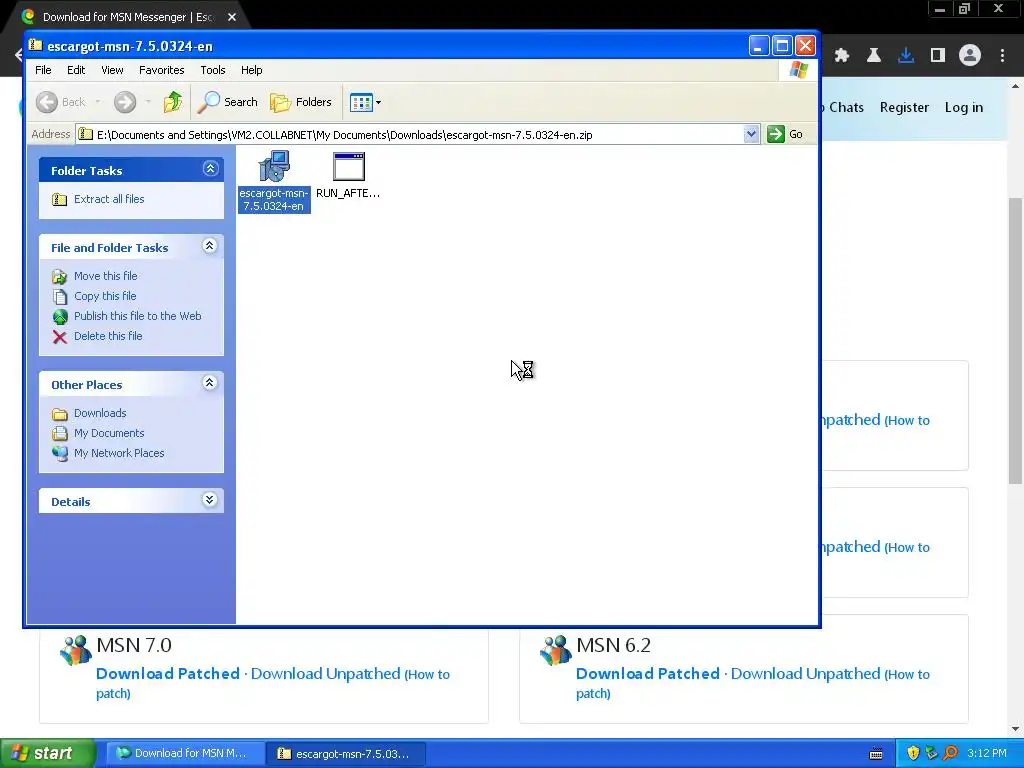This screenshot has height=768, width=1024.
Task: Click the red X Delete icon
Action: coord(59,337)
